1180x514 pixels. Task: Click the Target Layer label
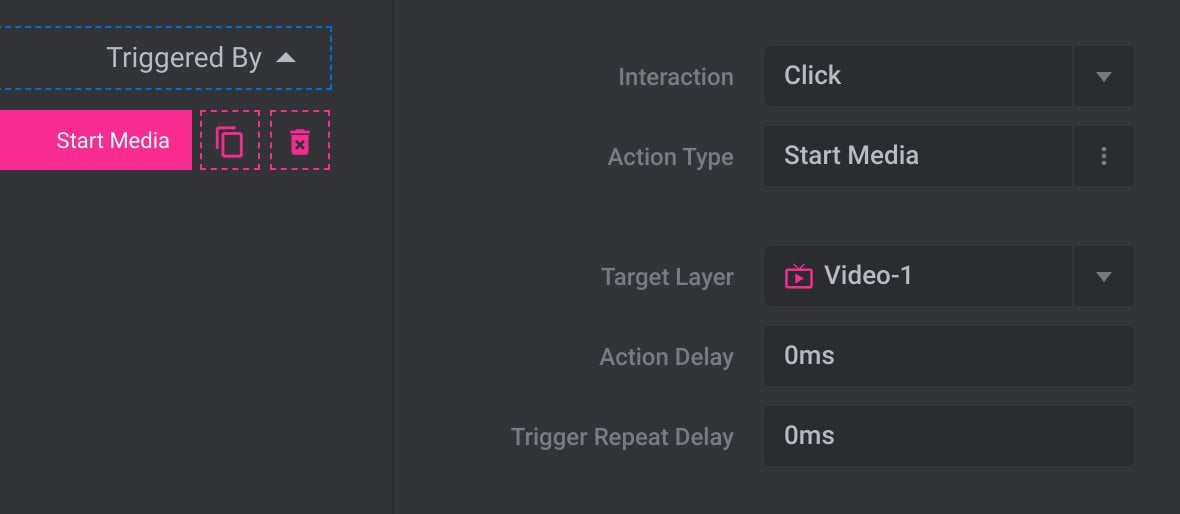click(668, 277)
